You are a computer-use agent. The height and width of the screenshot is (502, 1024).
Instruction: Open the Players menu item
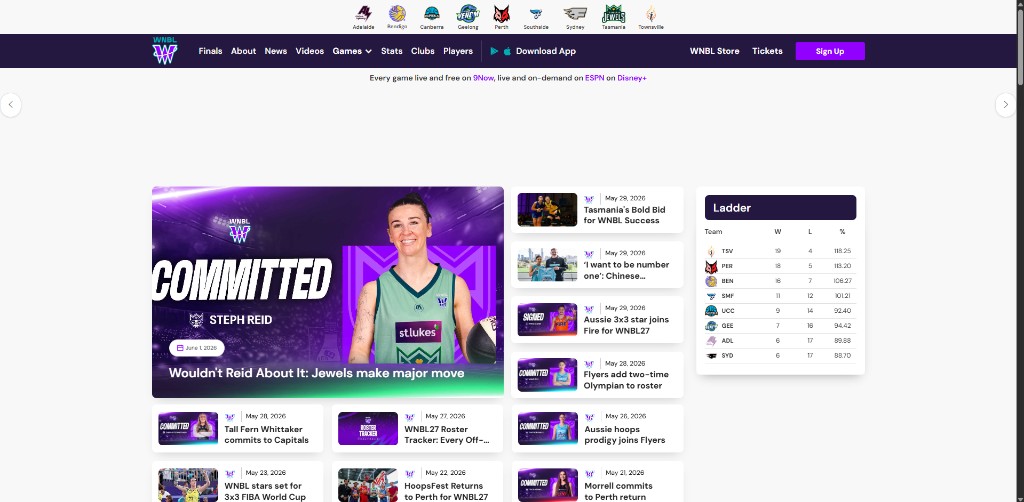(x=458, y=51)
